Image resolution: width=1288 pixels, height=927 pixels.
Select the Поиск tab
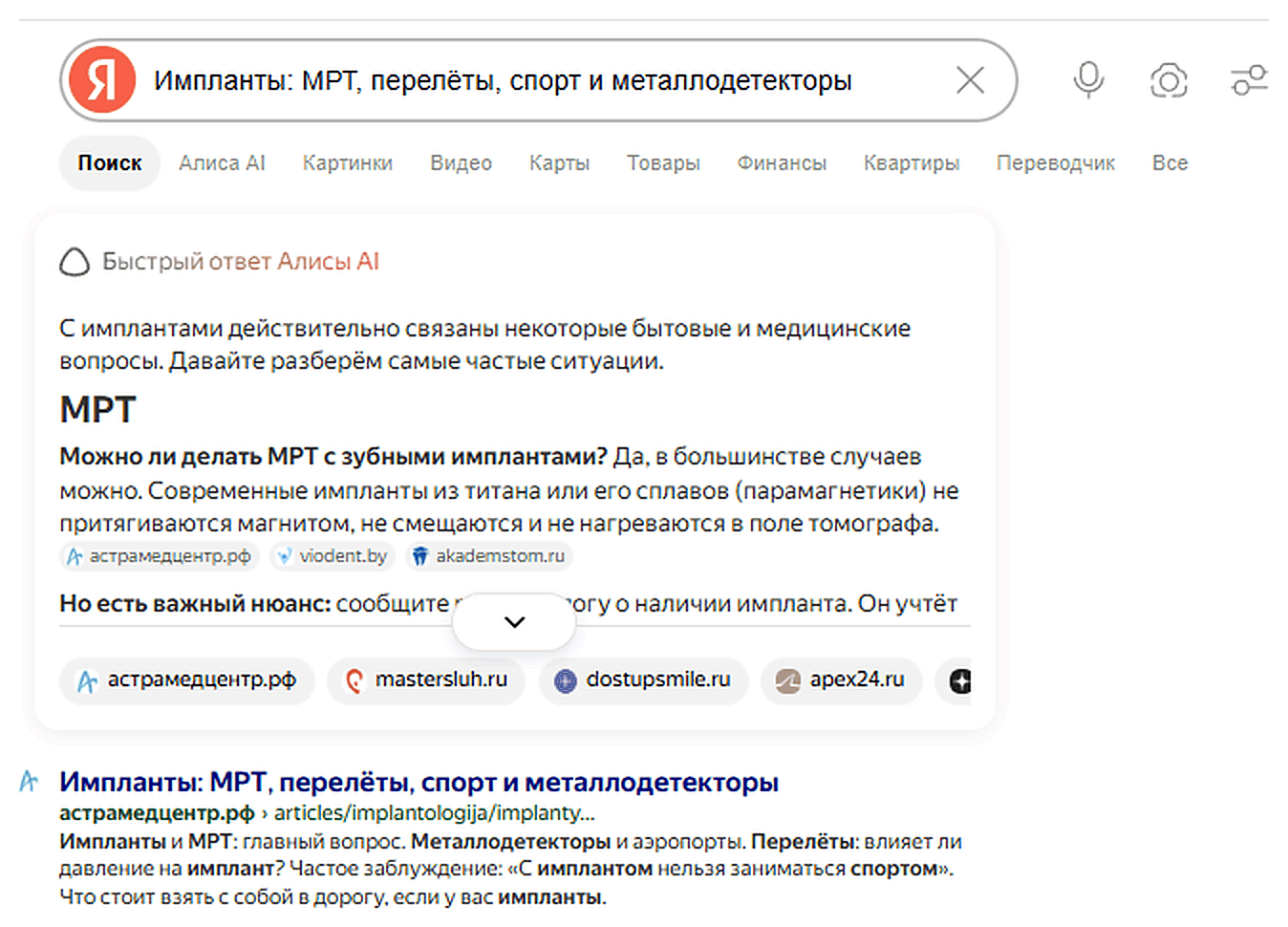pos(110,163)
